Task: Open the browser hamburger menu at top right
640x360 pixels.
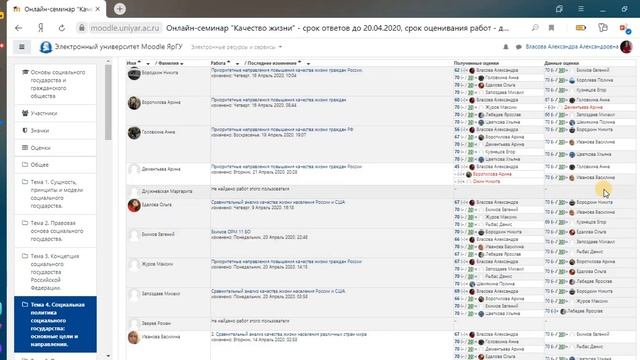Action: pos(581,9)
